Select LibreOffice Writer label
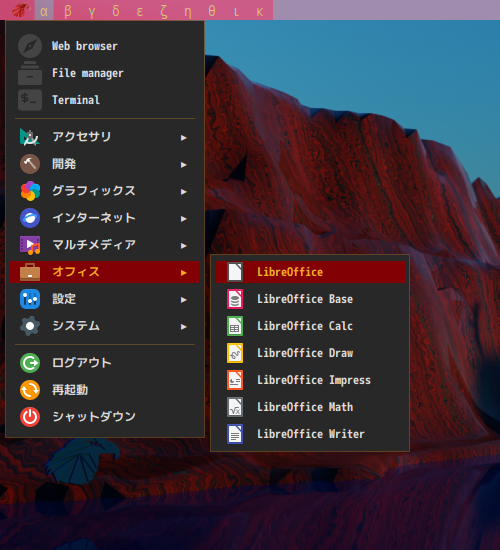 (311, 434)
